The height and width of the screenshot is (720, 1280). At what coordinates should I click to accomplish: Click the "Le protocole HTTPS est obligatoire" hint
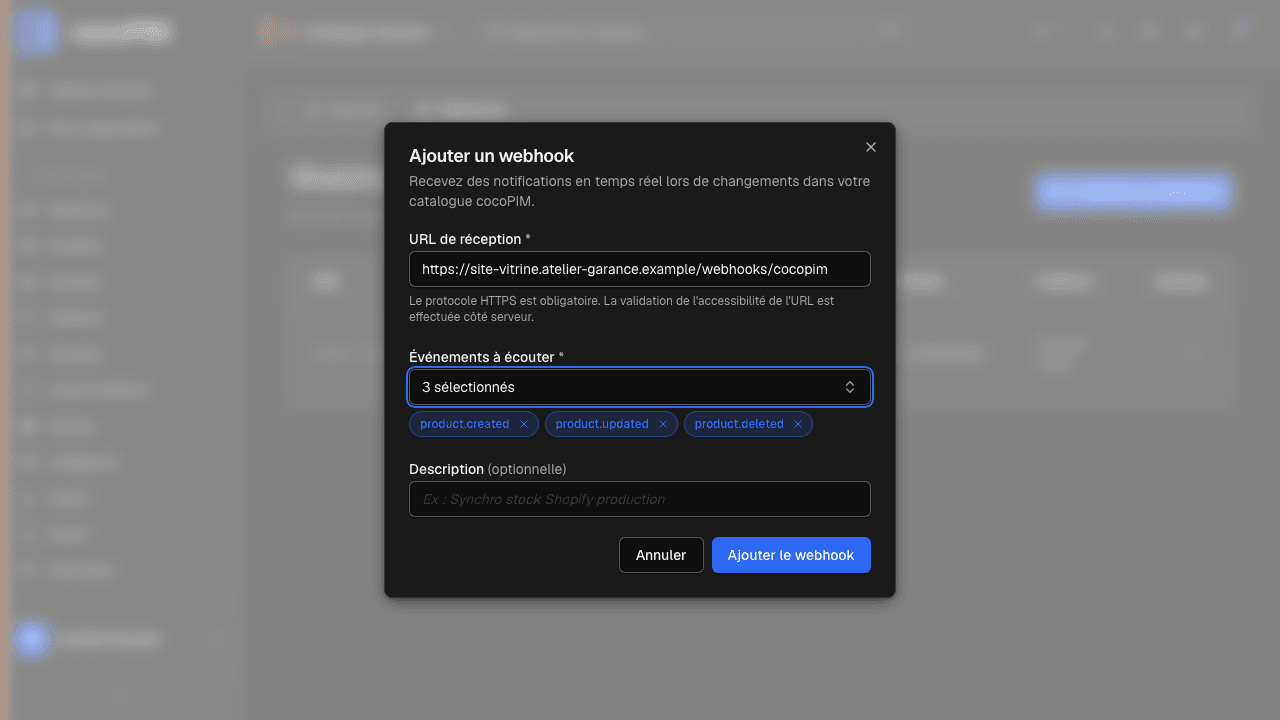click(621, 308)
